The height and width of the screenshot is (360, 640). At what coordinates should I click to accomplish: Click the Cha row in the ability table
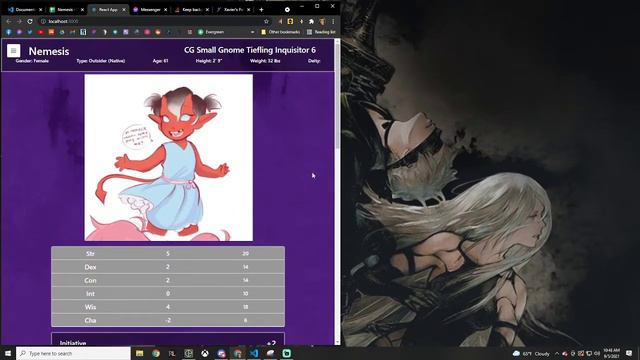pyautogui.click(x=168, y=320)
